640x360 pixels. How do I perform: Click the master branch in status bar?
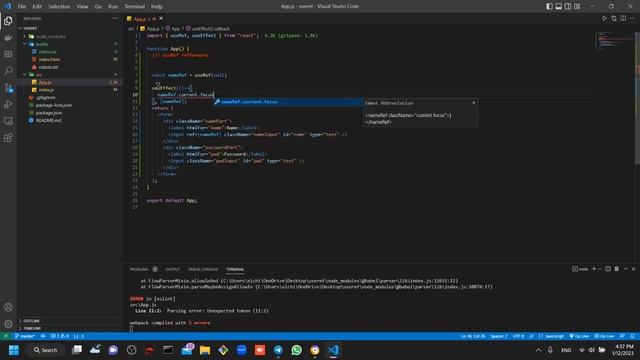[24, 336]
